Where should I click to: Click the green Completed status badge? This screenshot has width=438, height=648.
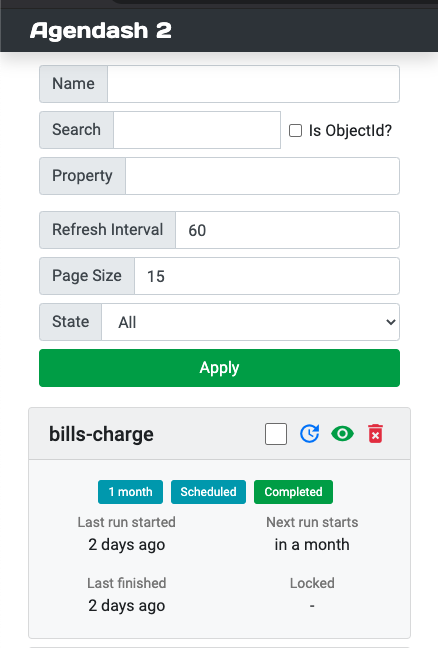coord(293,492)
